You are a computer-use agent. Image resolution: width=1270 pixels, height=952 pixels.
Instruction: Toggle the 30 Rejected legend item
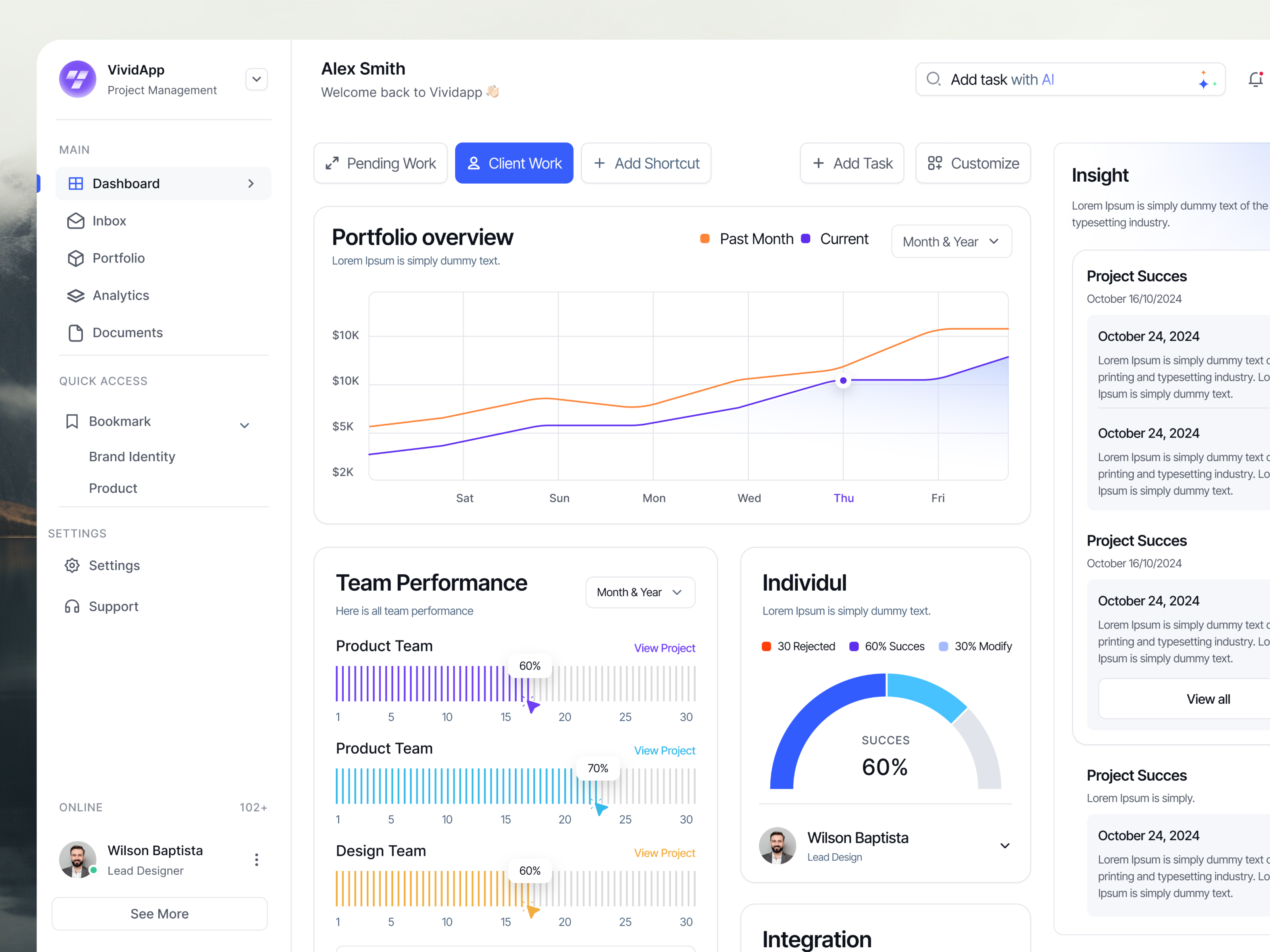point(799,646)
